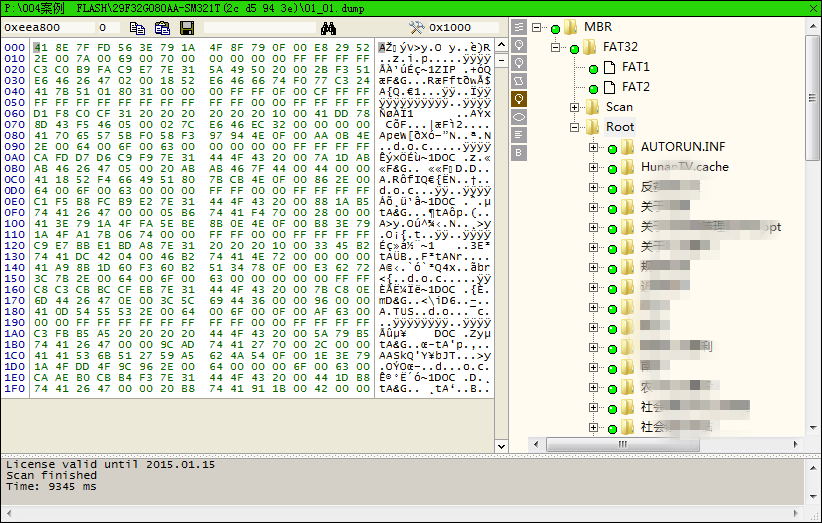The image size is (822, 523).
Task: Click the paste clipboard icon in the toolbar
Action: tap(163, 28)
